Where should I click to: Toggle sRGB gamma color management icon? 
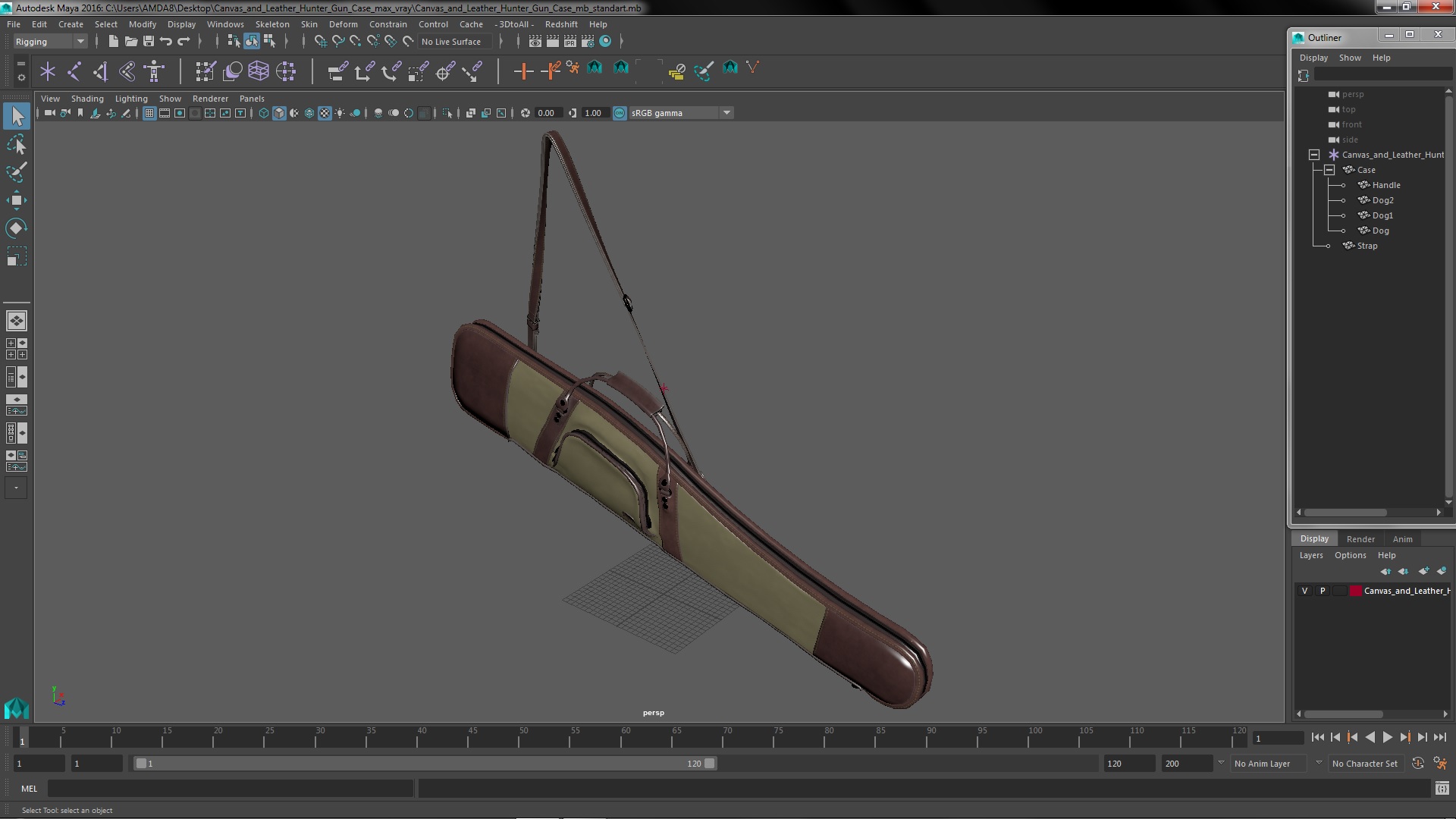coord(620,113)
